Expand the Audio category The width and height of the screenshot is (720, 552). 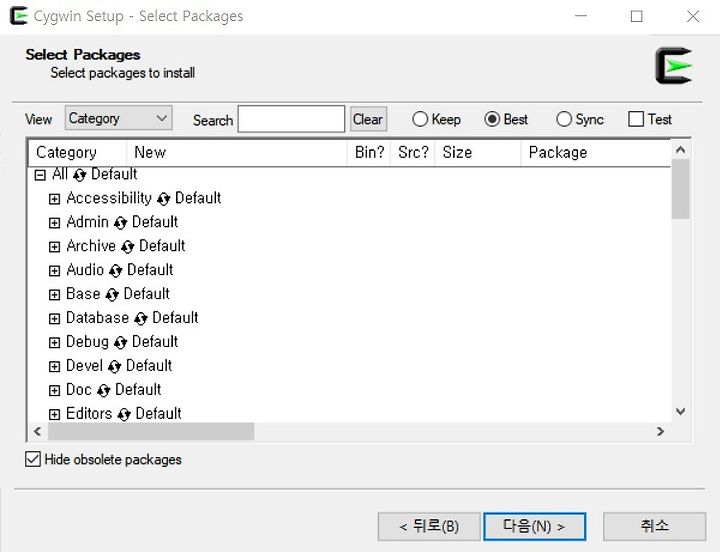point(54,270)
